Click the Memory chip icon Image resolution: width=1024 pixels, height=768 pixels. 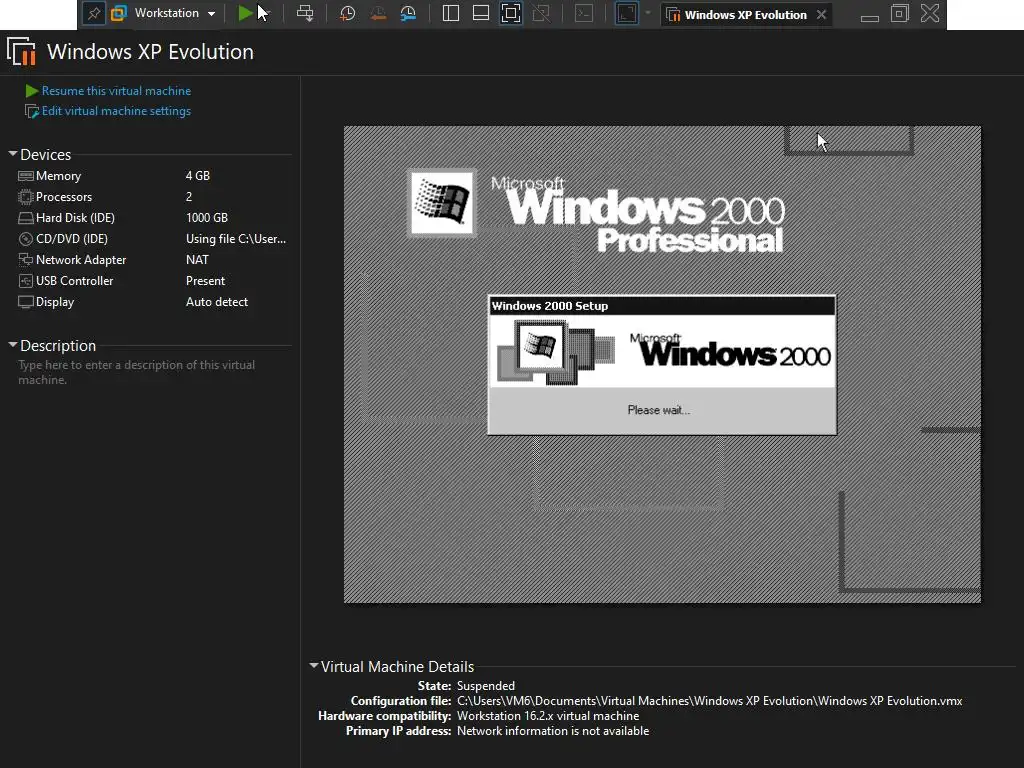click(x=25, y=176)
